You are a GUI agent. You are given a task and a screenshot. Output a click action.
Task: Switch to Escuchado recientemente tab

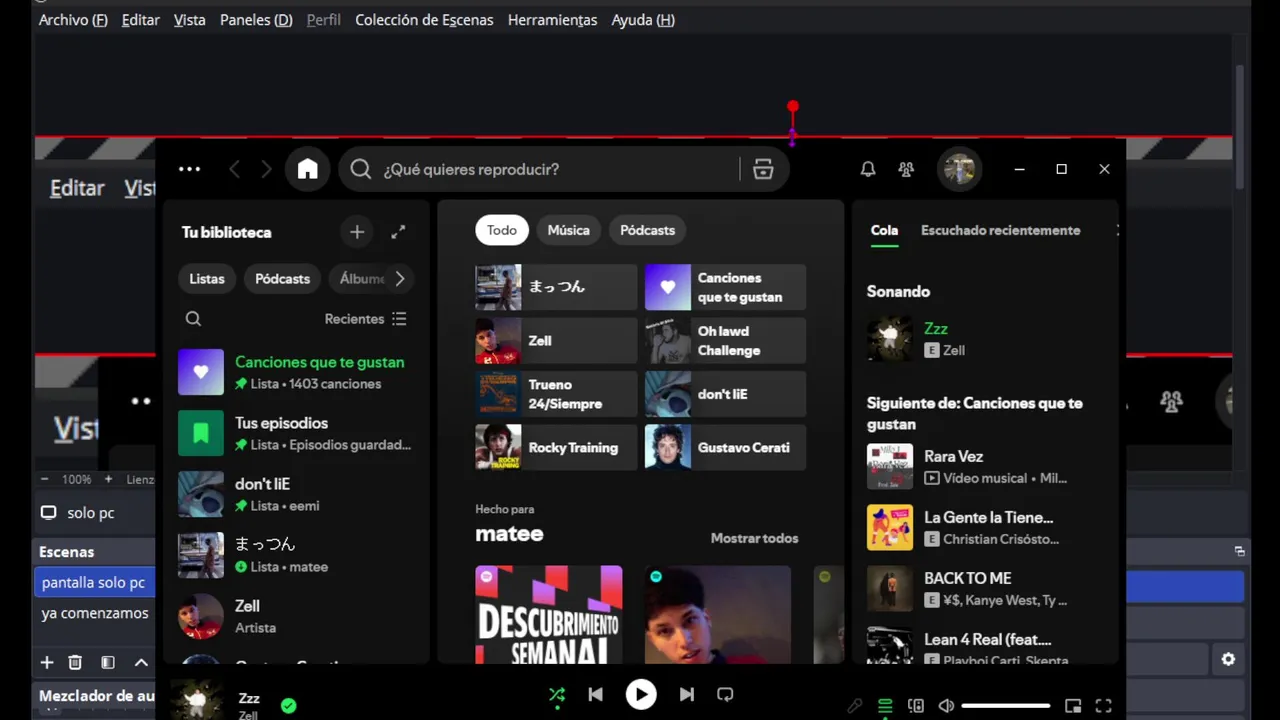click(1000, 230)
